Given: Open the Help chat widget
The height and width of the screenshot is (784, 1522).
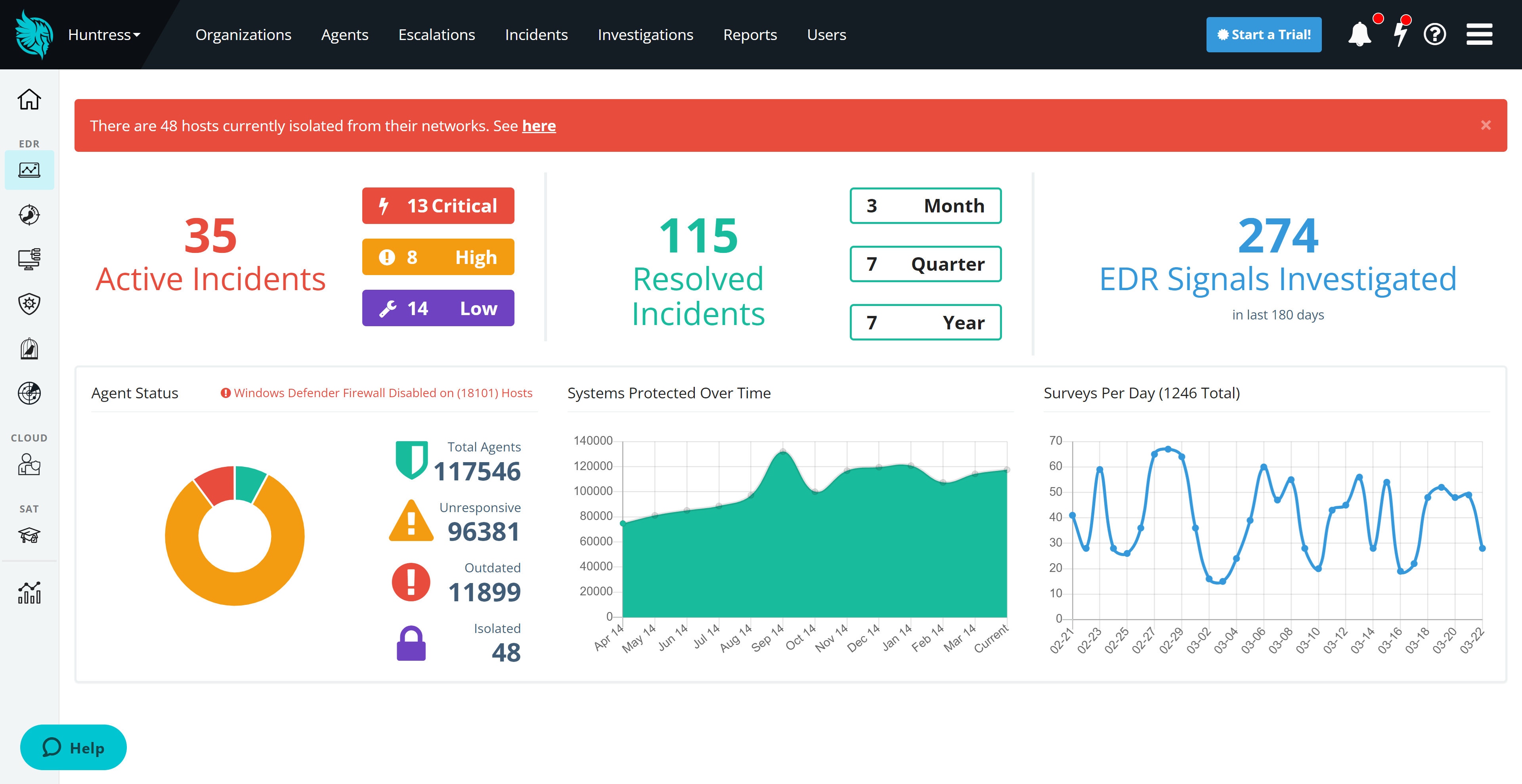Looking at the screenshot, I should click(x=73, y=748).
